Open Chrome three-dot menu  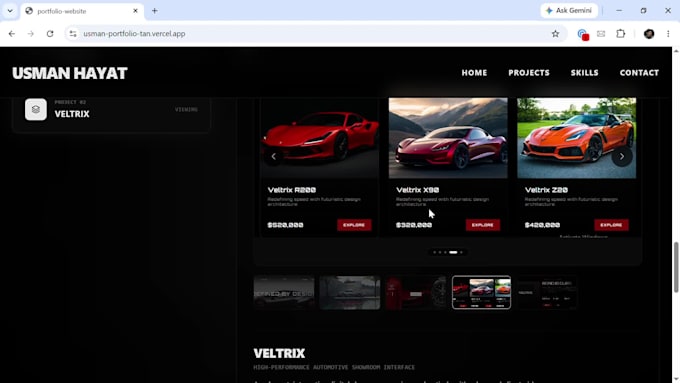pyautogui.click(x=668, y=34)
